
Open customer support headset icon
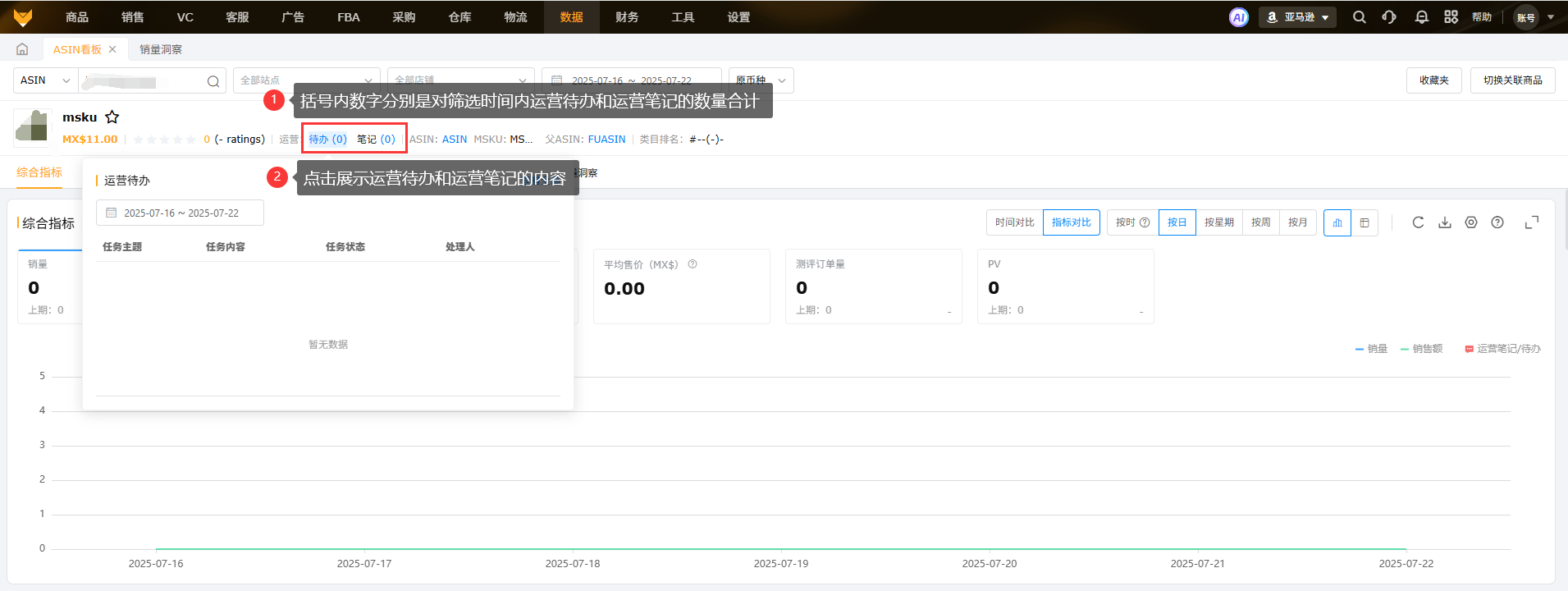[x=1389, y=17]
